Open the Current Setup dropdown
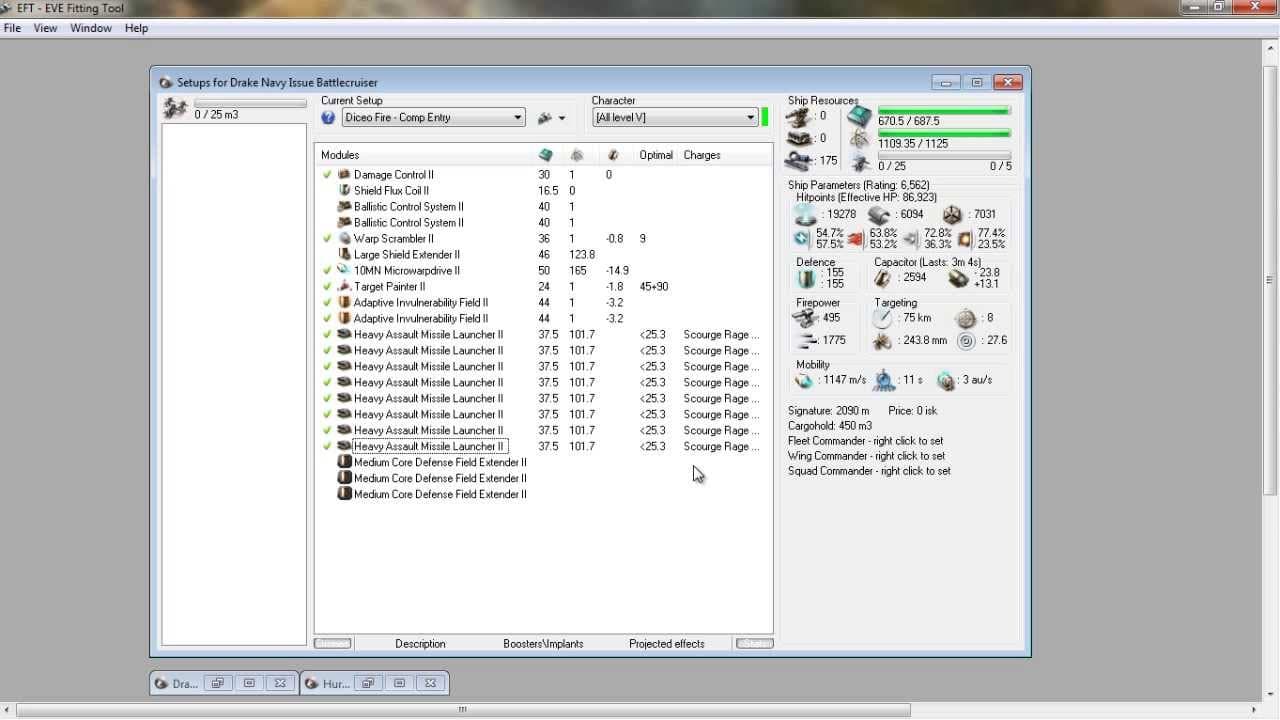Image resolution: width=1280 pixels, height=720 pixels. pos(434,118)
